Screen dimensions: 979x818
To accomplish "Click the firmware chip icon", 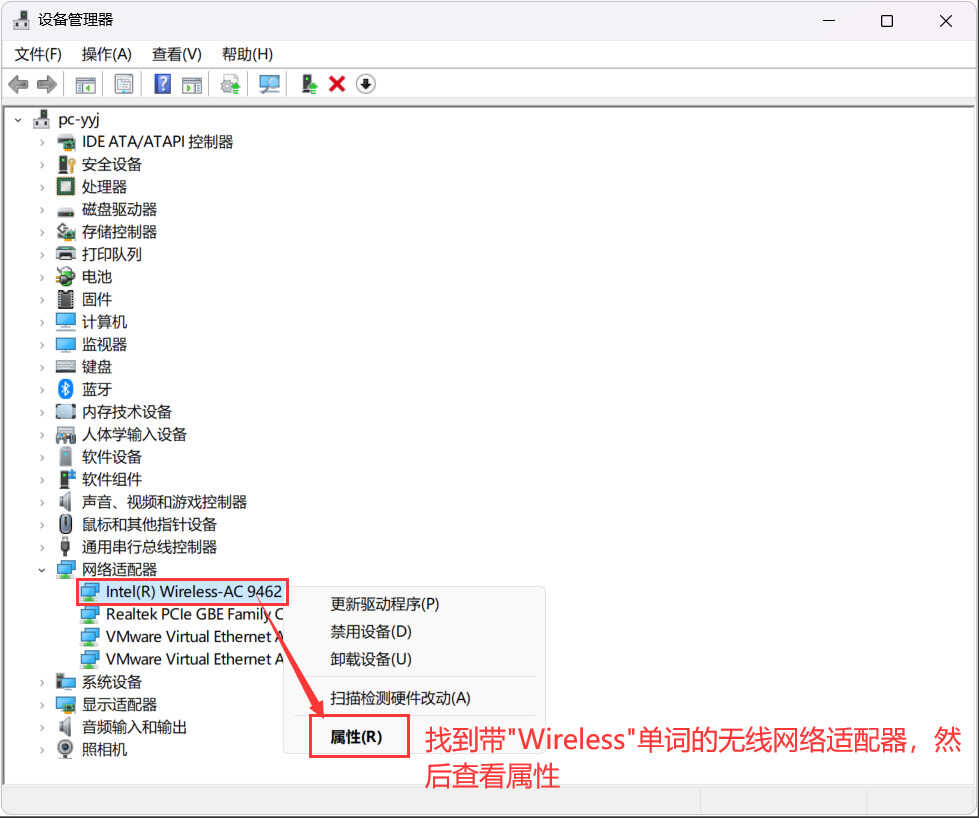I will click(66, 299).
